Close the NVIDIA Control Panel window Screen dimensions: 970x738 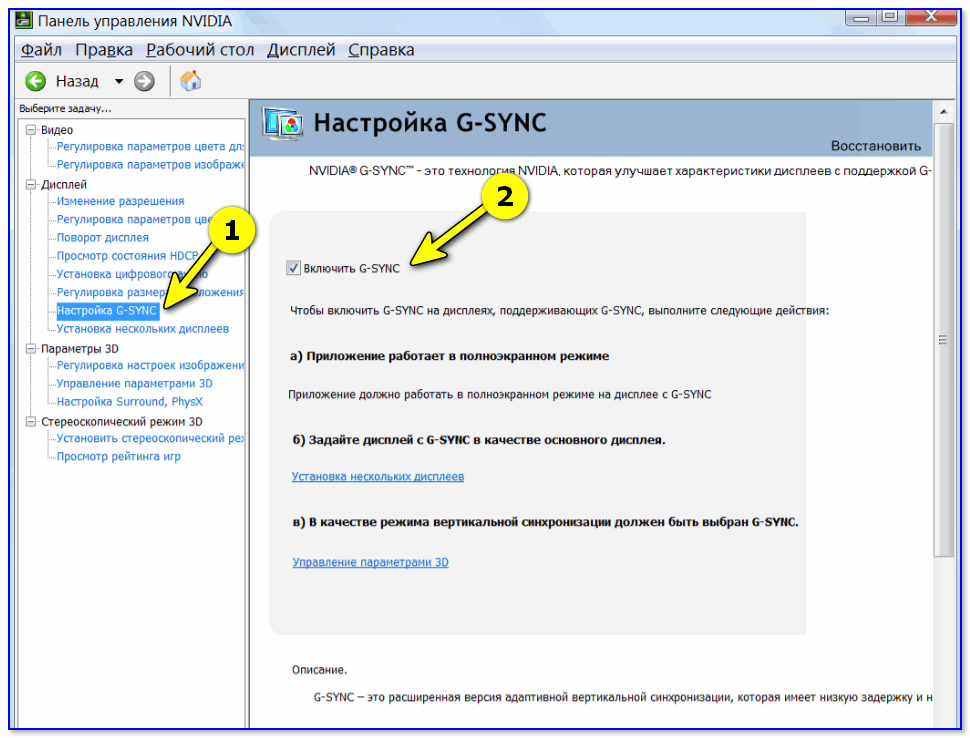[931, 17]
